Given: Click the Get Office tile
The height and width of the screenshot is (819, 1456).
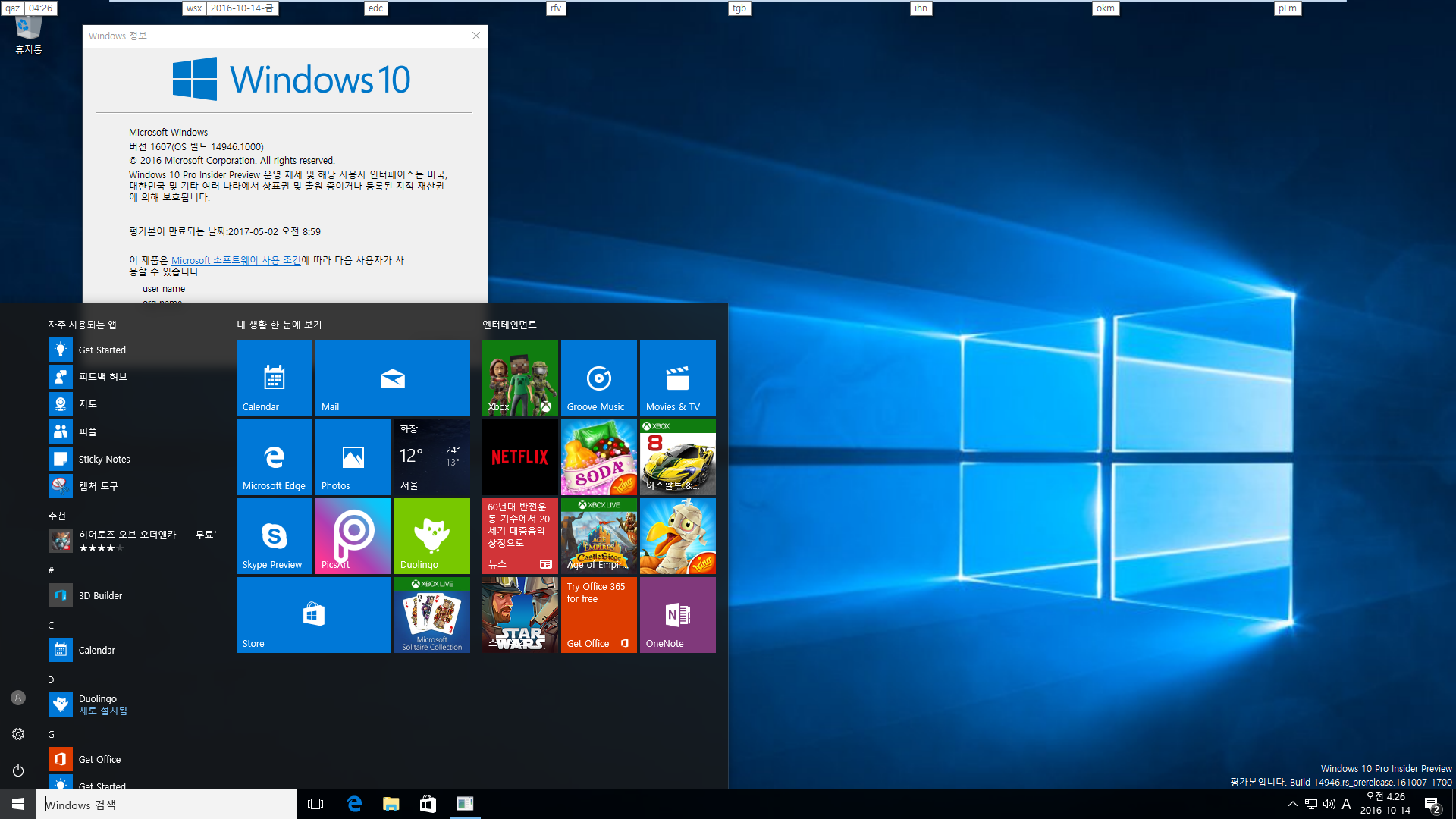Looking at the screenshot, I should 598,614.
